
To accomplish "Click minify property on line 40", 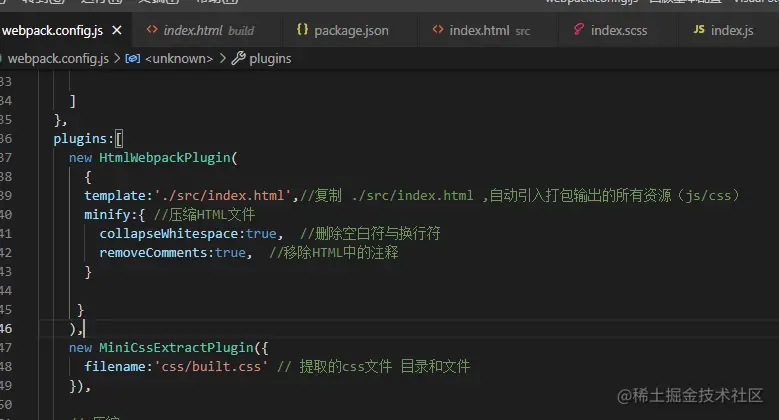I will [107, 215].
